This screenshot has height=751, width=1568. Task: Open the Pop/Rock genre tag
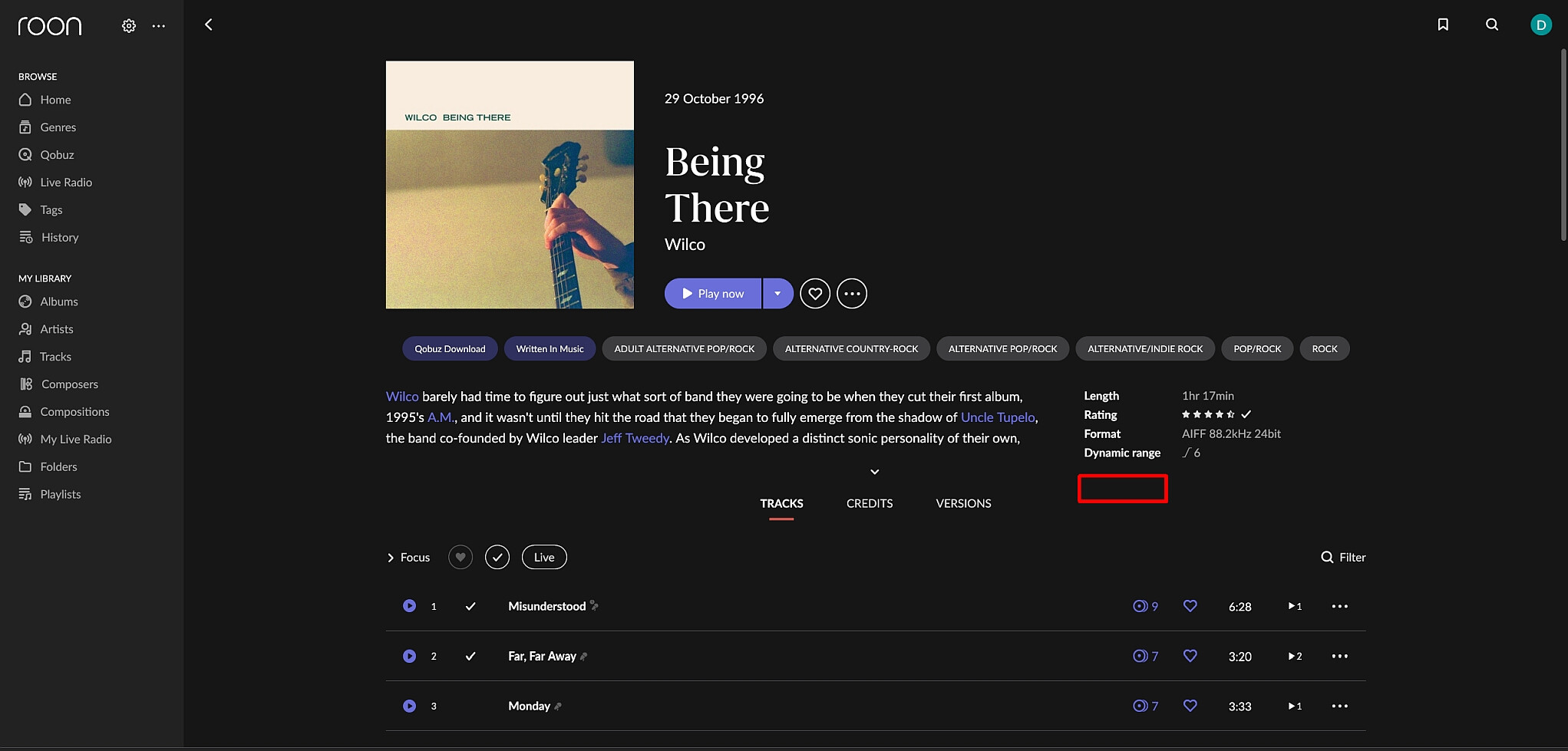pos(1257,349)
